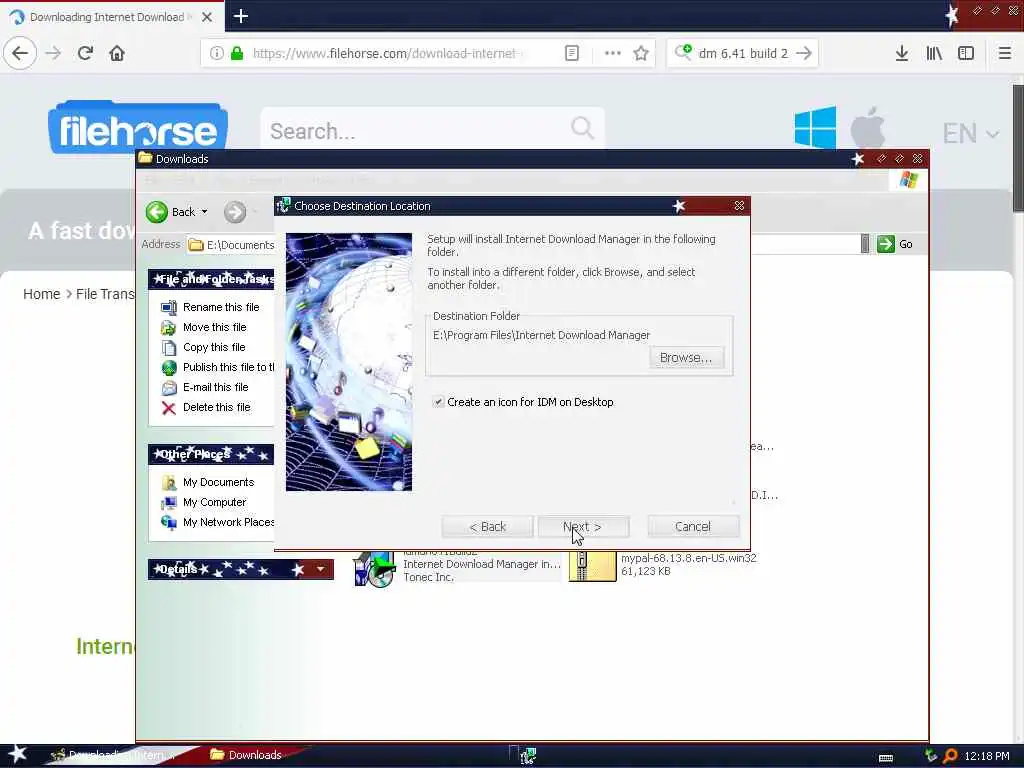Open the browser home page
Image resolution: width=1024 pixels, height=768 pixels.
point(117,53)
